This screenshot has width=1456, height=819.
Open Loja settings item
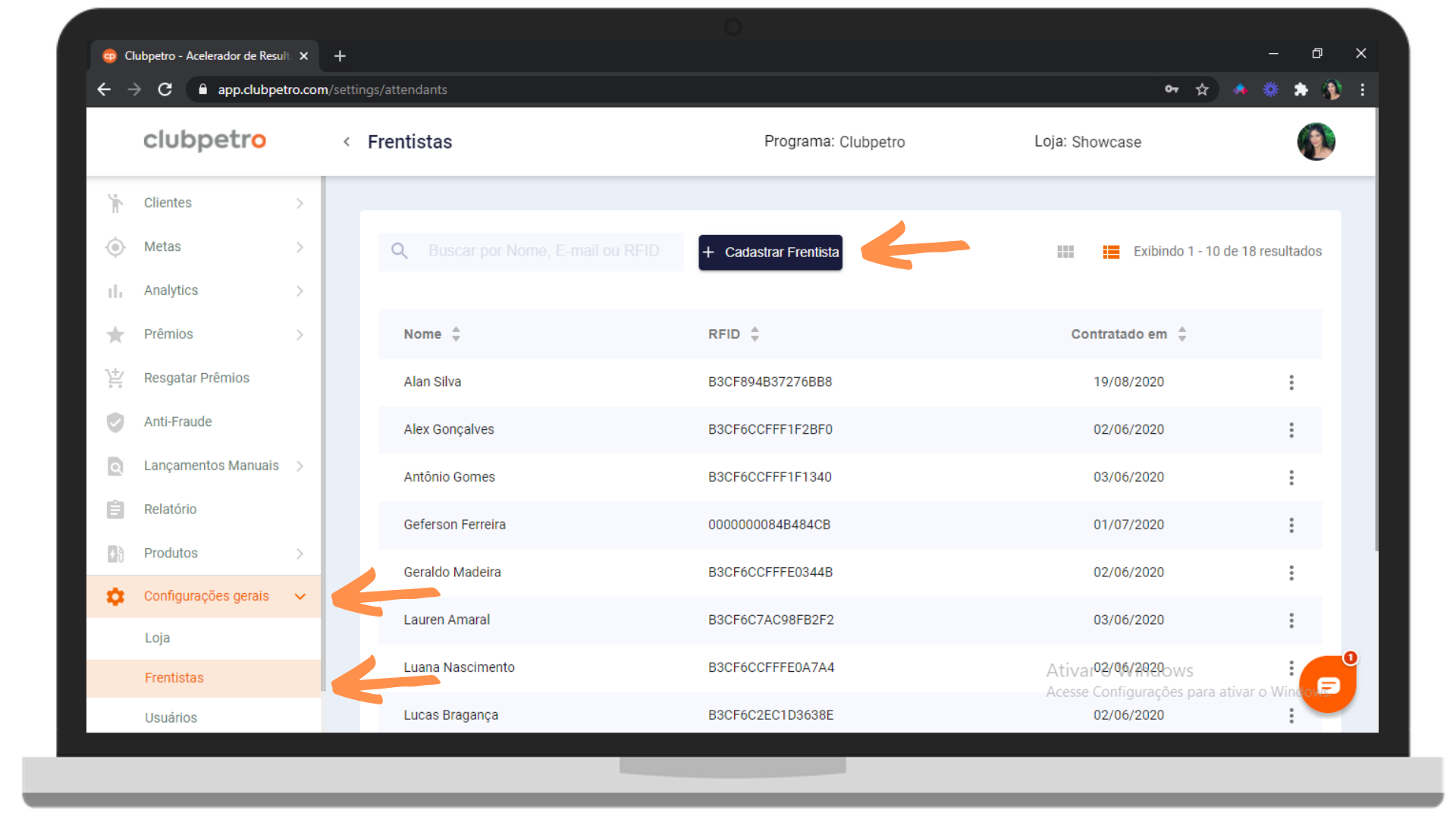pos(157,638)
